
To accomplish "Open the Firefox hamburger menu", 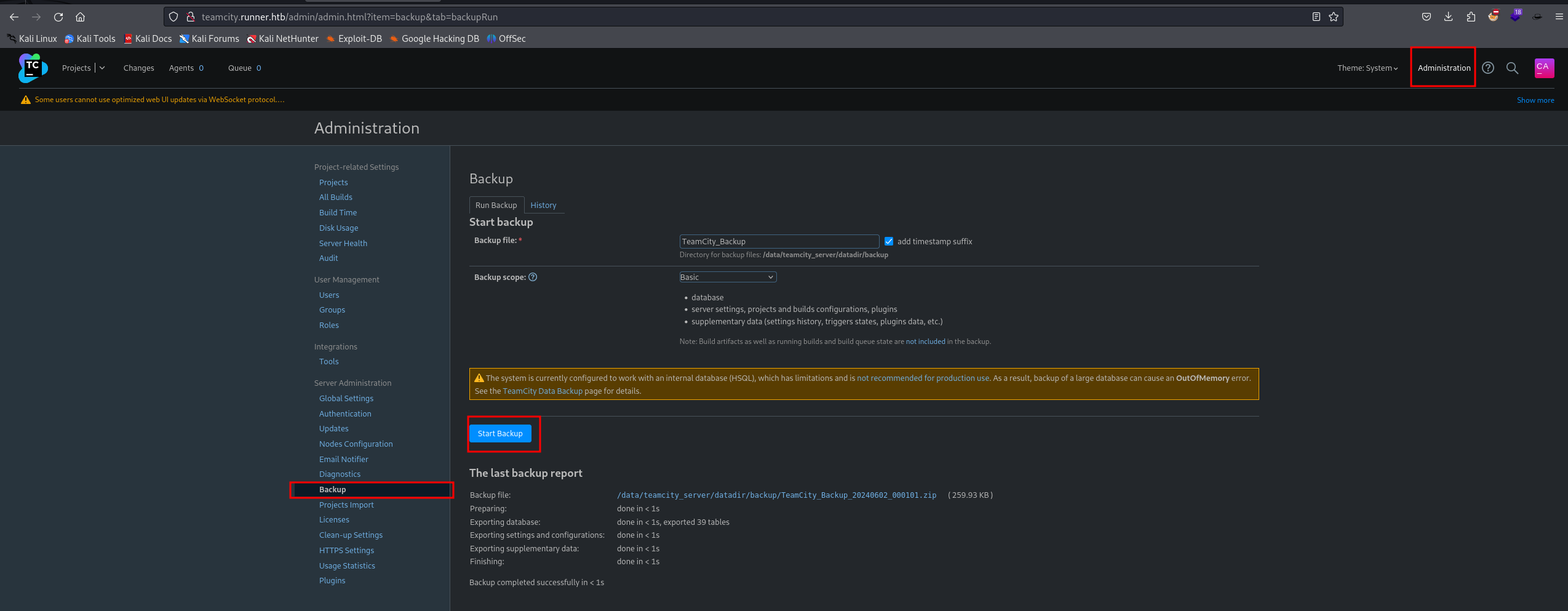I will 1559,17.
